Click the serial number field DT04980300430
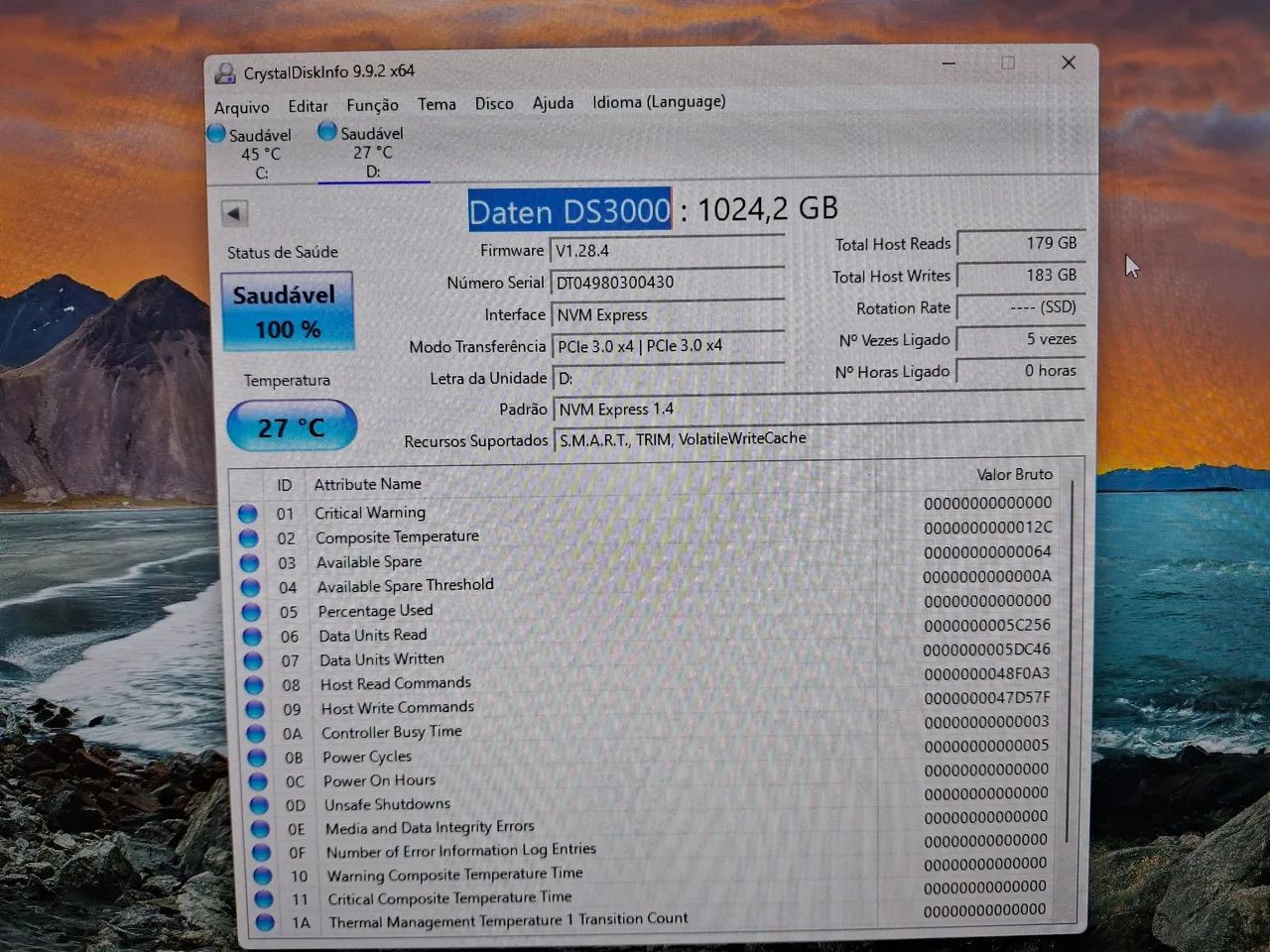 (668, 283)
